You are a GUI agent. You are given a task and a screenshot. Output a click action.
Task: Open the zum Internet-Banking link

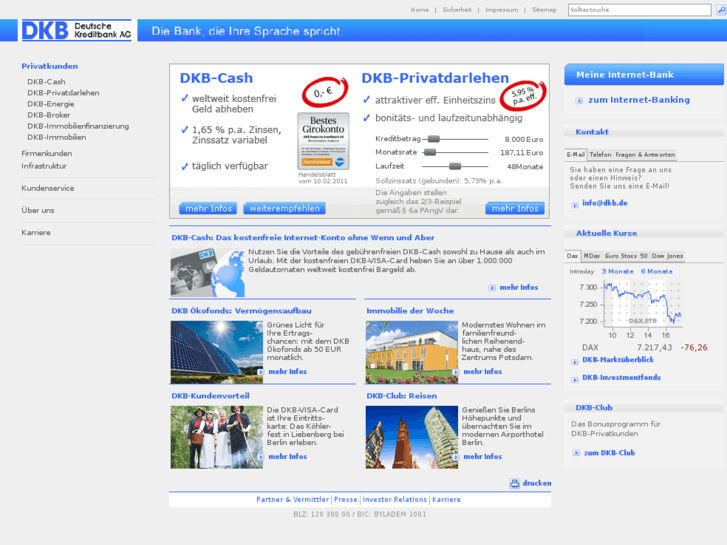pos(639,100)
